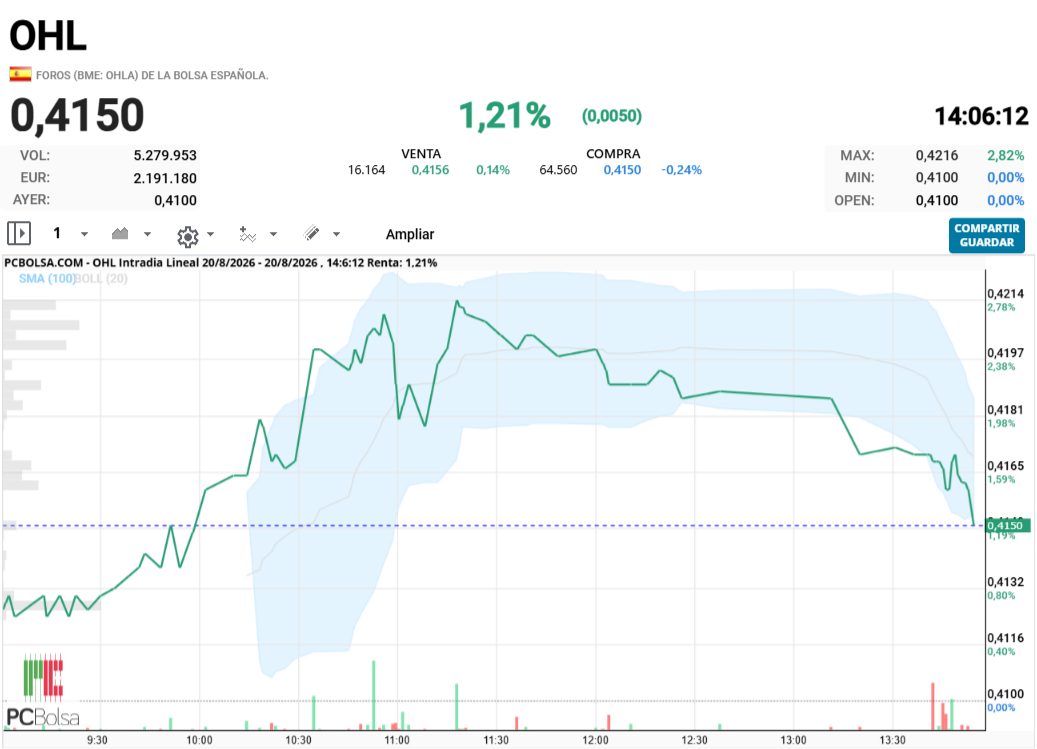Click the 0,4214 price axis label
Screen dimensions: 1037x749
pos(1005,294)
